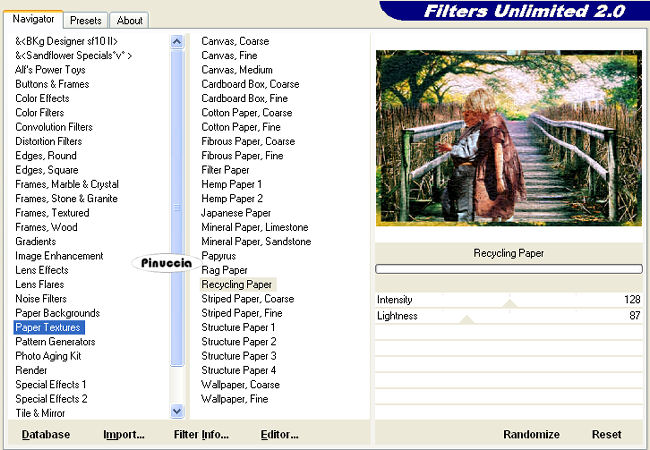This screenshot has height=450, width=650.
Task: Open Filter Info...
Action: pyautogui.click(x=201, y=434)
